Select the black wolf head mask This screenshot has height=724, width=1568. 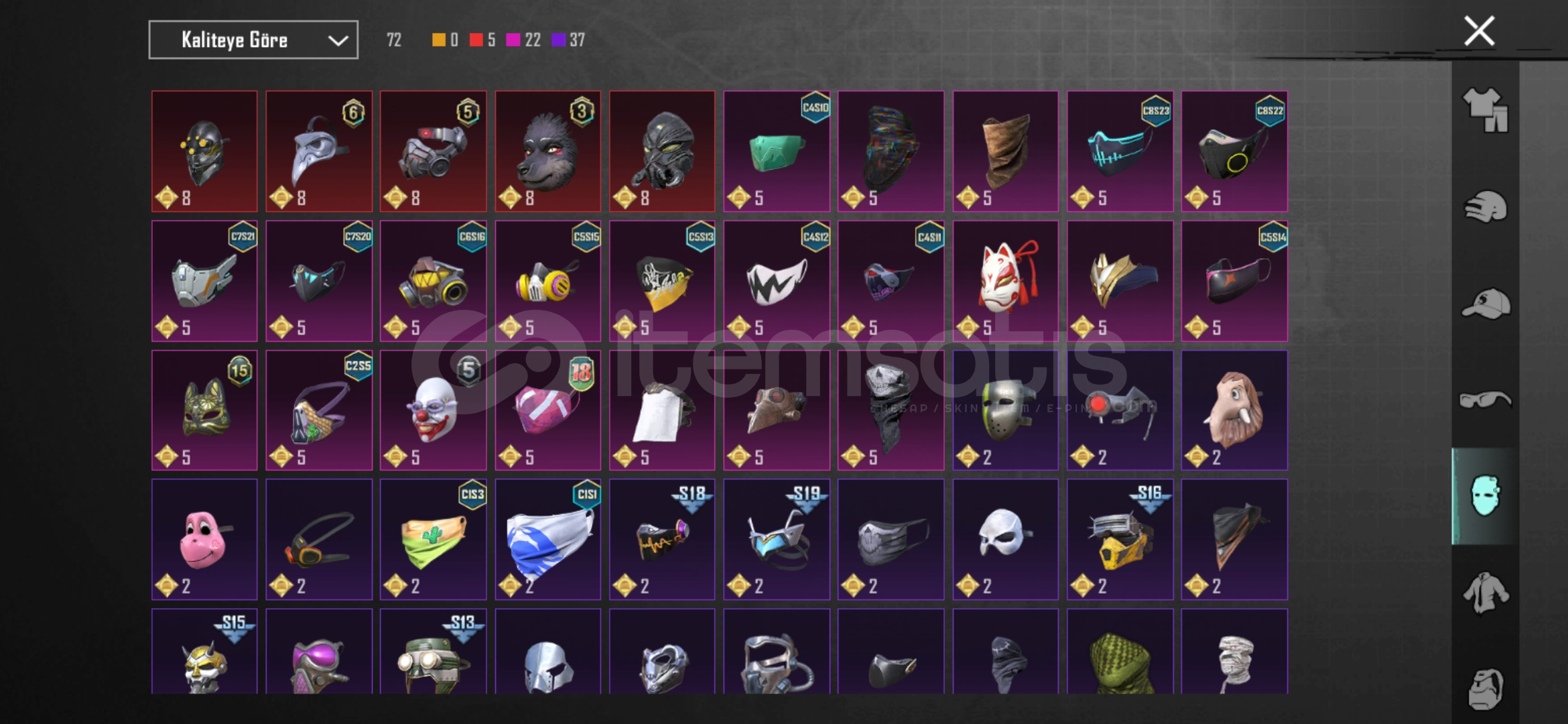548,152
